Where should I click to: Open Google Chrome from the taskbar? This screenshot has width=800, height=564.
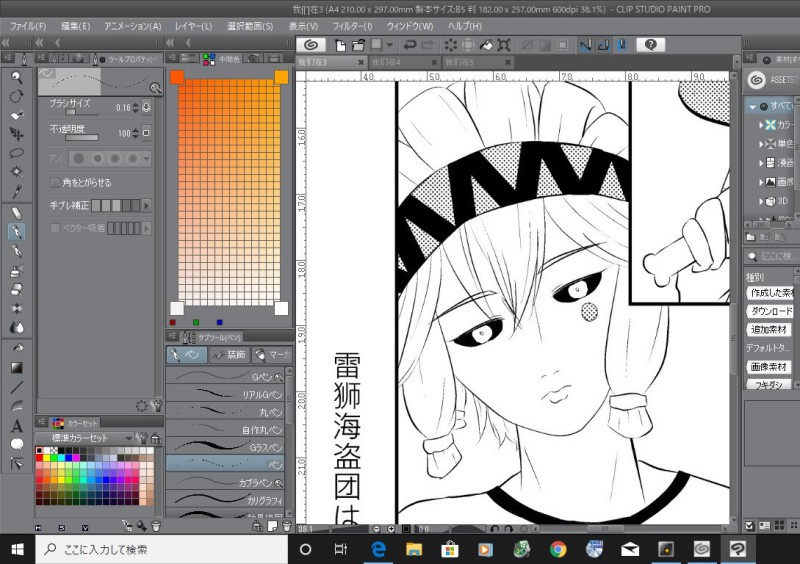(558, 549)
